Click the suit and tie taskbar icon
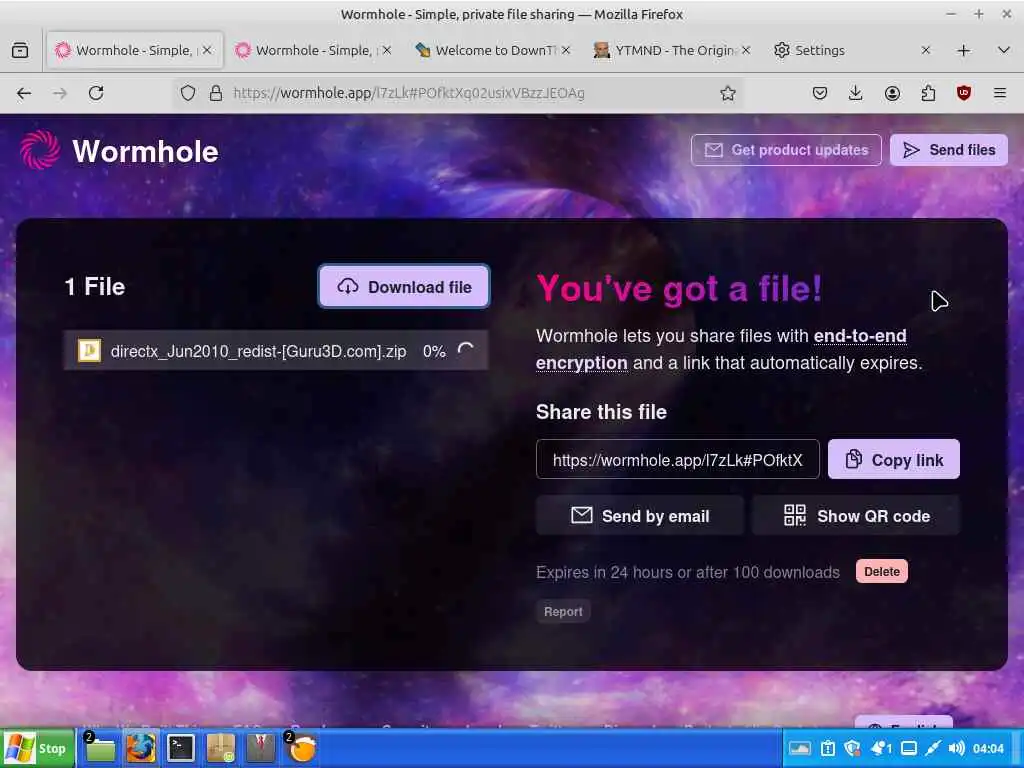1024x768 pixels. pos(261,748)
